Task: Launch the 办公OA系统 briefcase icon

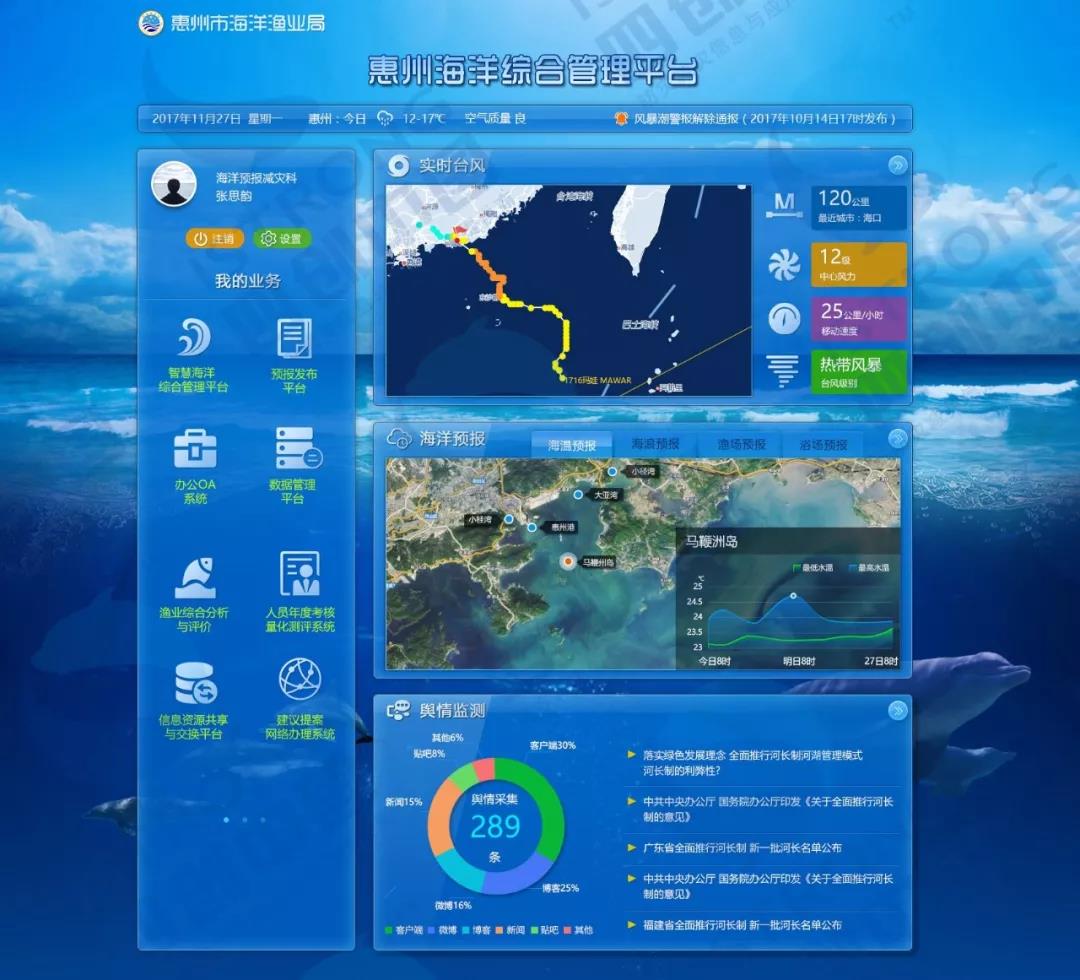Action: point(194,448)
